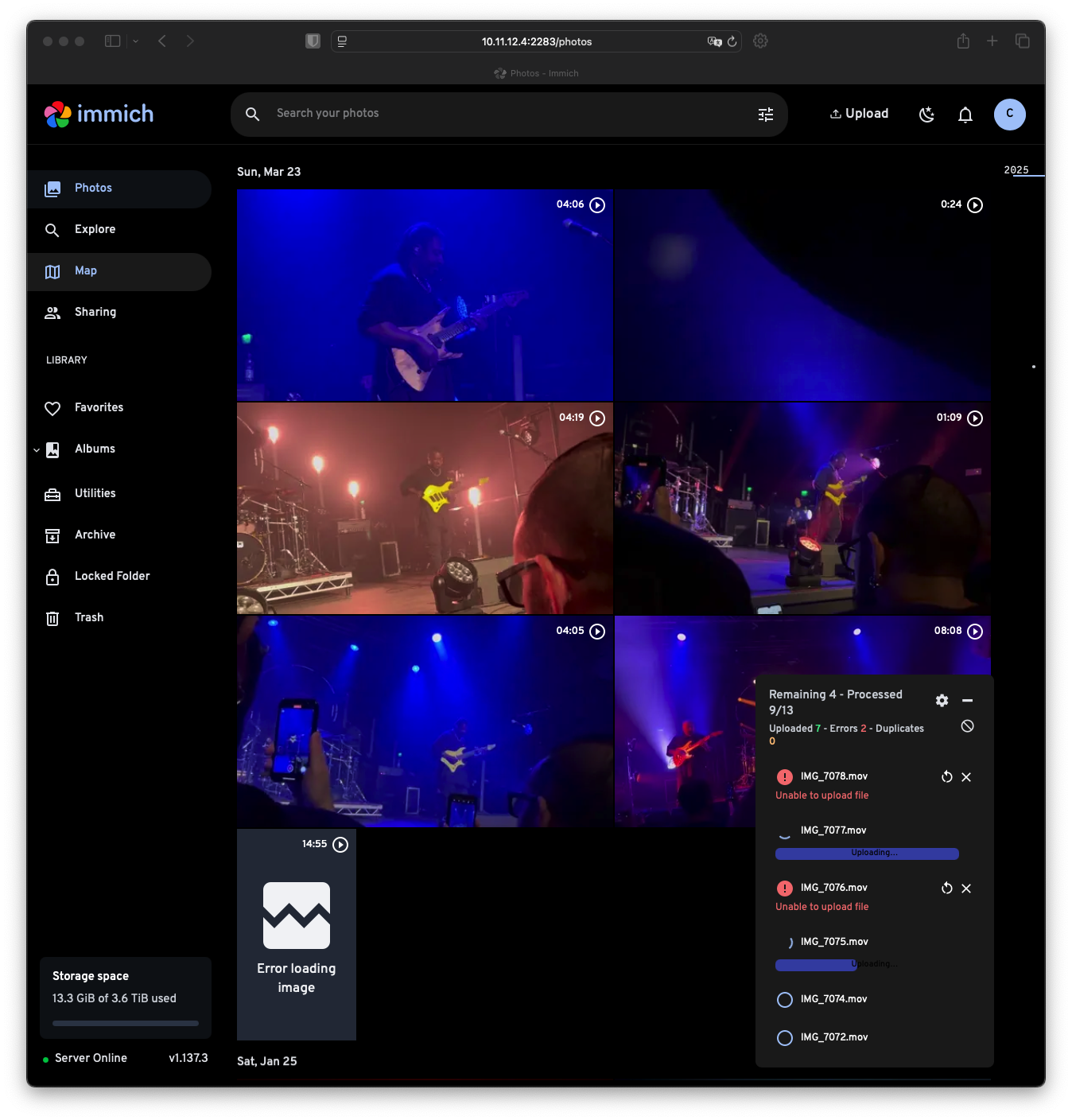Image resolution: width=1072 pixels, height=1120 pixels.
Task: Click the version v1.137.3 label
Action: coord(188,1058)
